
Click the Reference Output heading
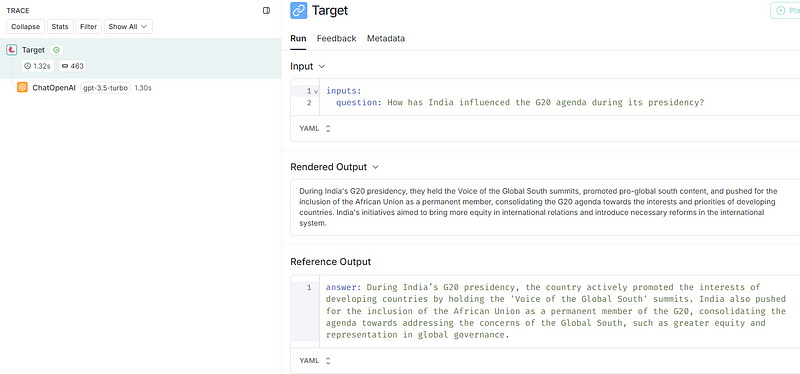tap(331, 262)
